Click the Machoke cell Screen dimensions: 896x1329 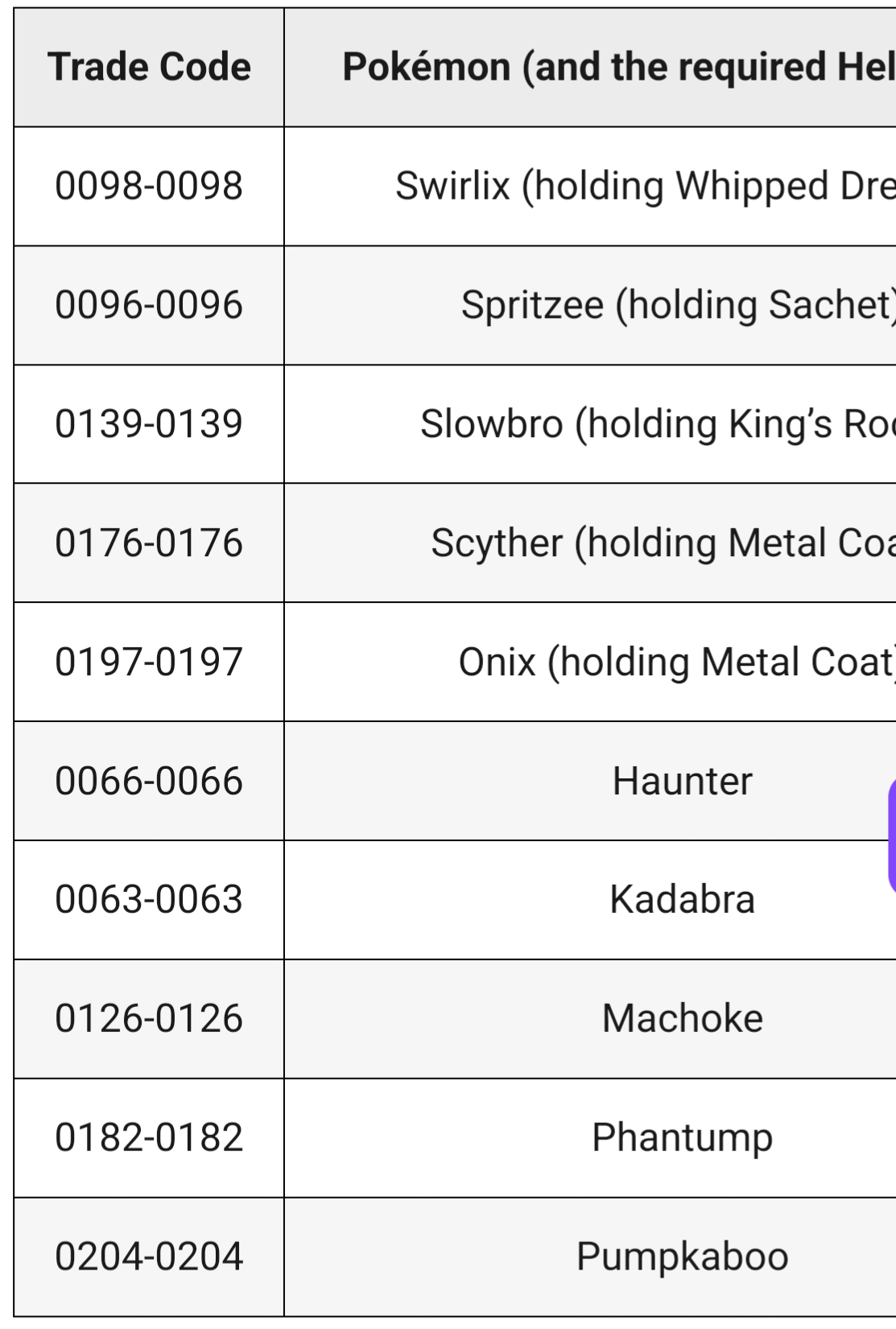pos(682,1019)
